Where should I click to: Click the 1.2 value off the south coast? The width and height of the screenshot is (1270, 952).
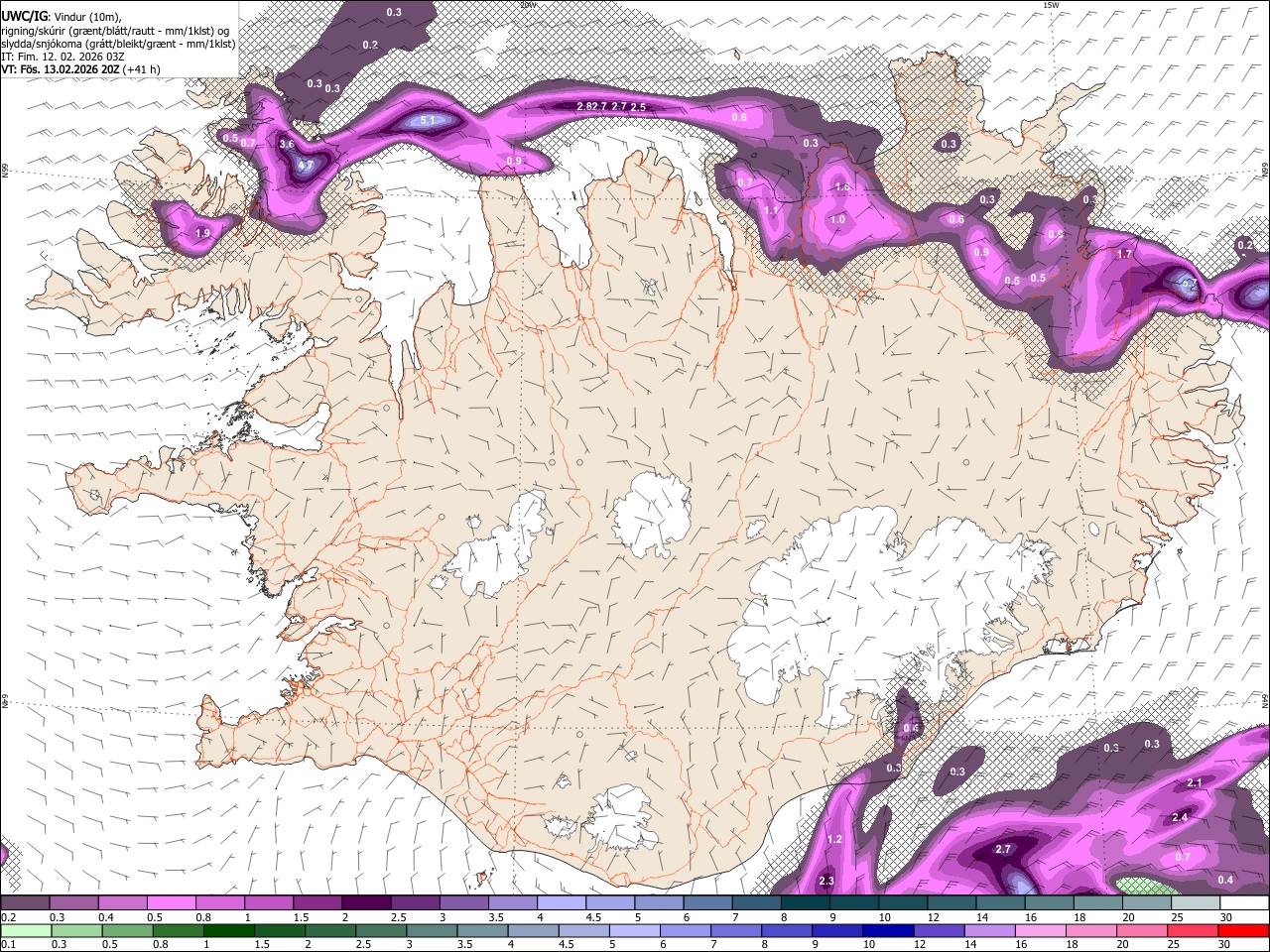coord(834,840)
